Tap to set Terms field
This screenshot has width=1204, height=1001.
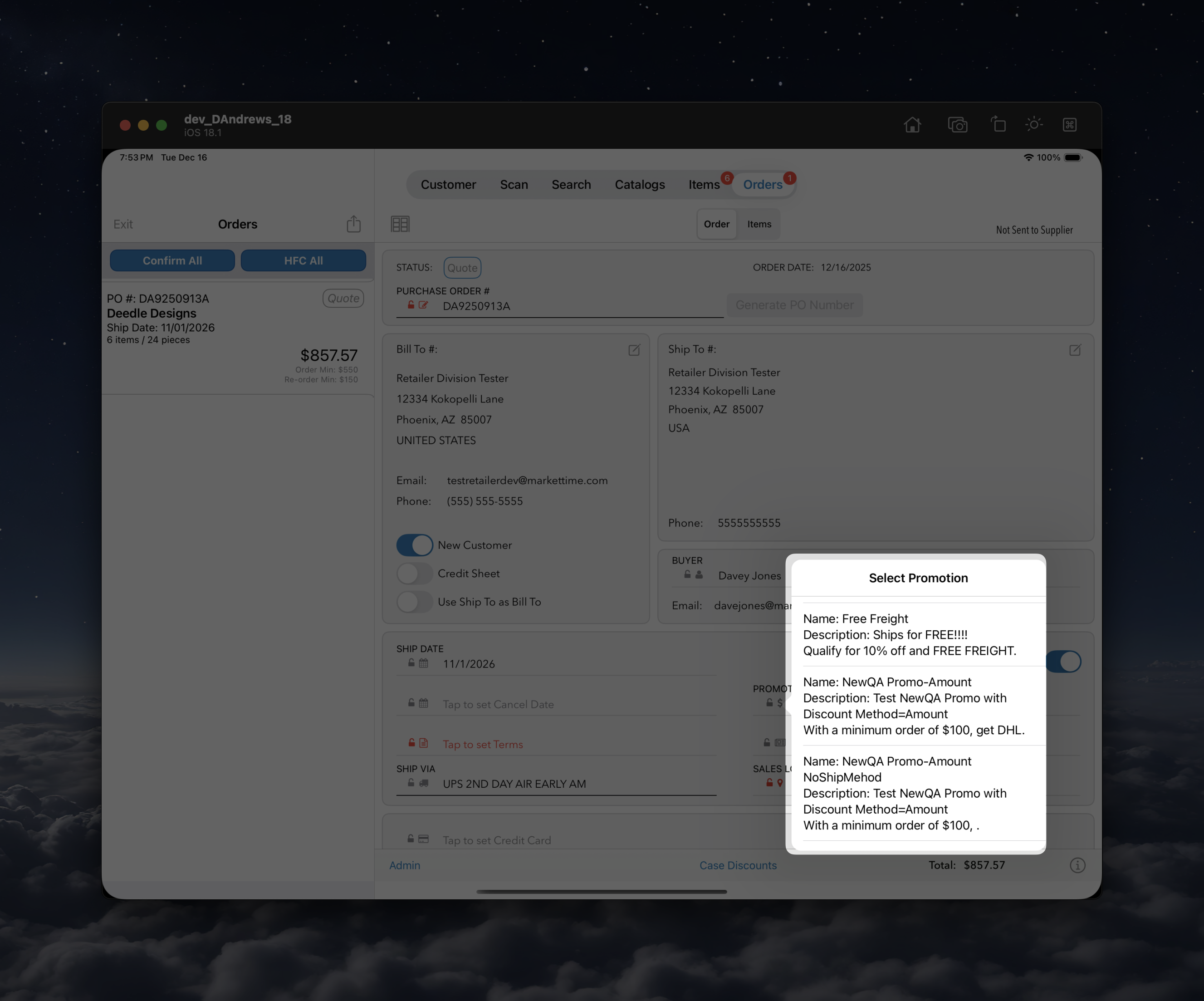483,744
